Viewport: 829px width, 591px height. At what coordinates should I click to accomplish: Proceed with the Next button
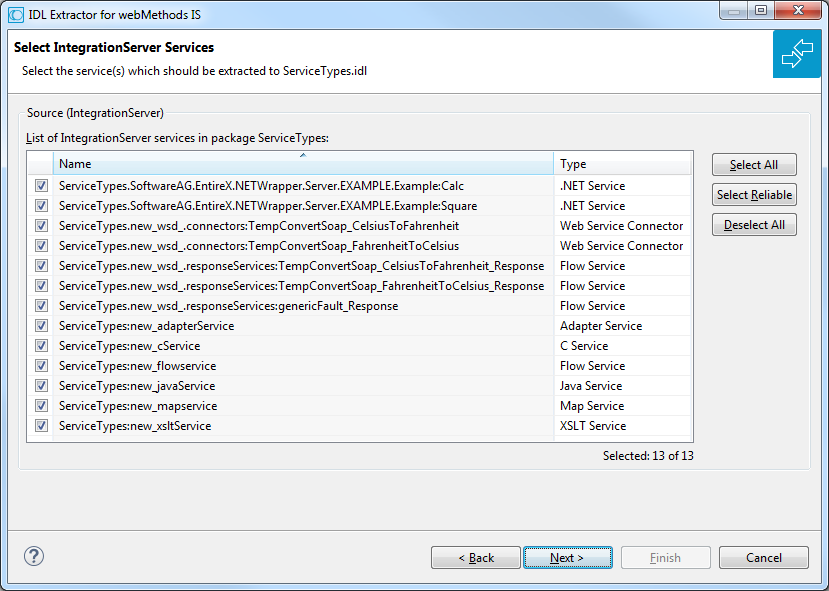(x=568, y=558)
